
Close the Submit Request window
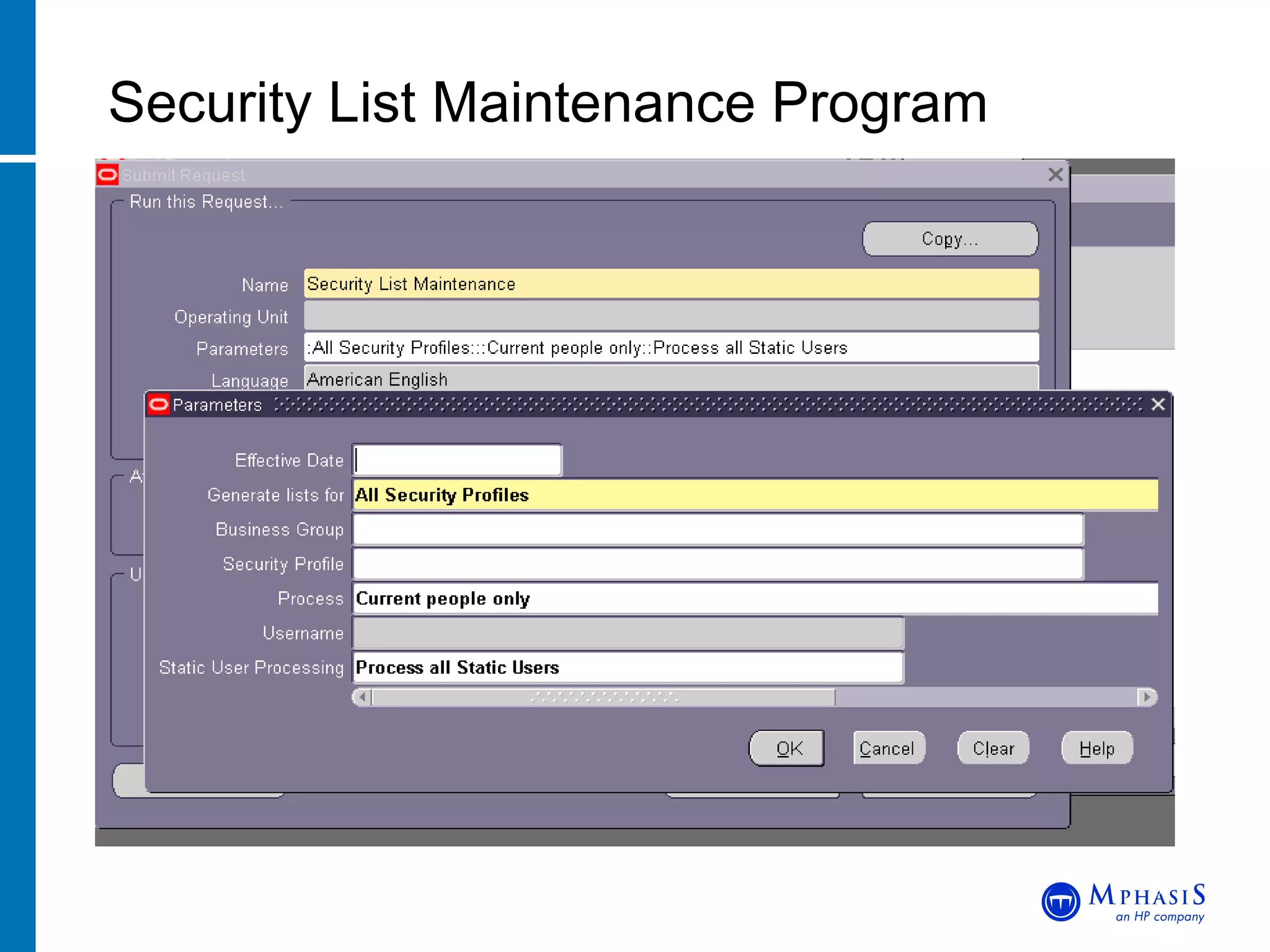[x=1055, y=175]
